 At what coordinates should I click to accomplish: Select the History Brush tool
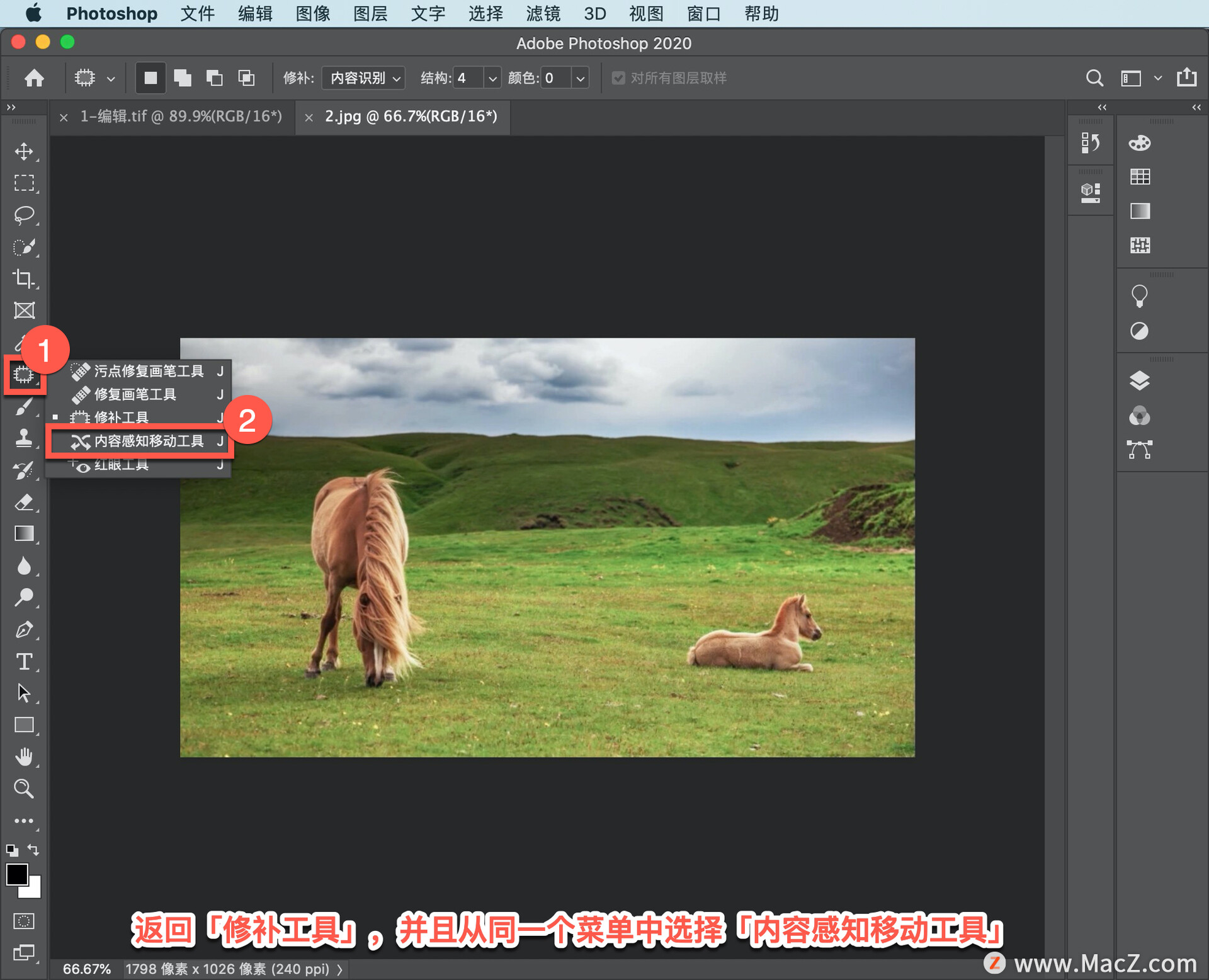point(24,470)
